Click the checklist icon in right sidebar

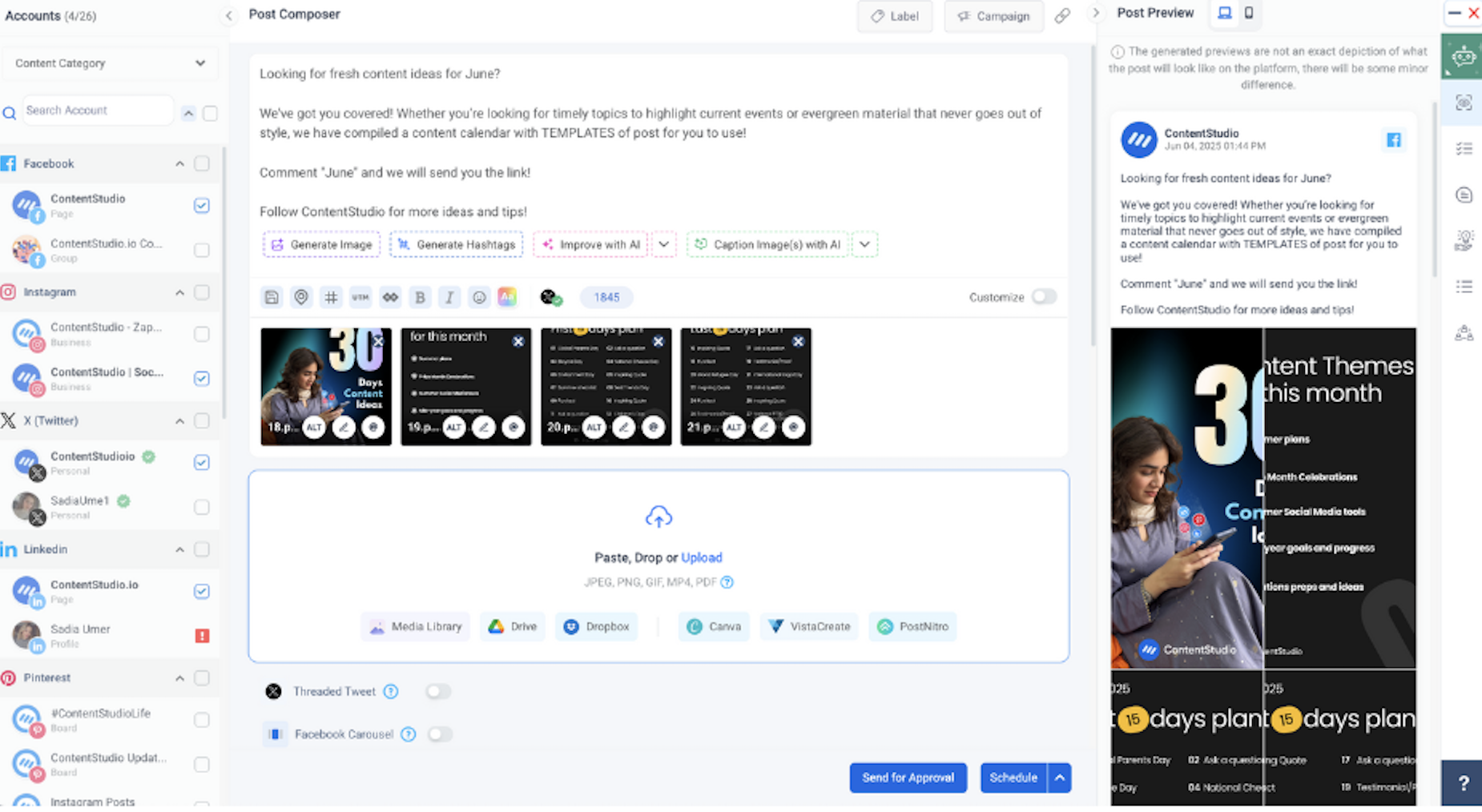[1464, 149]
